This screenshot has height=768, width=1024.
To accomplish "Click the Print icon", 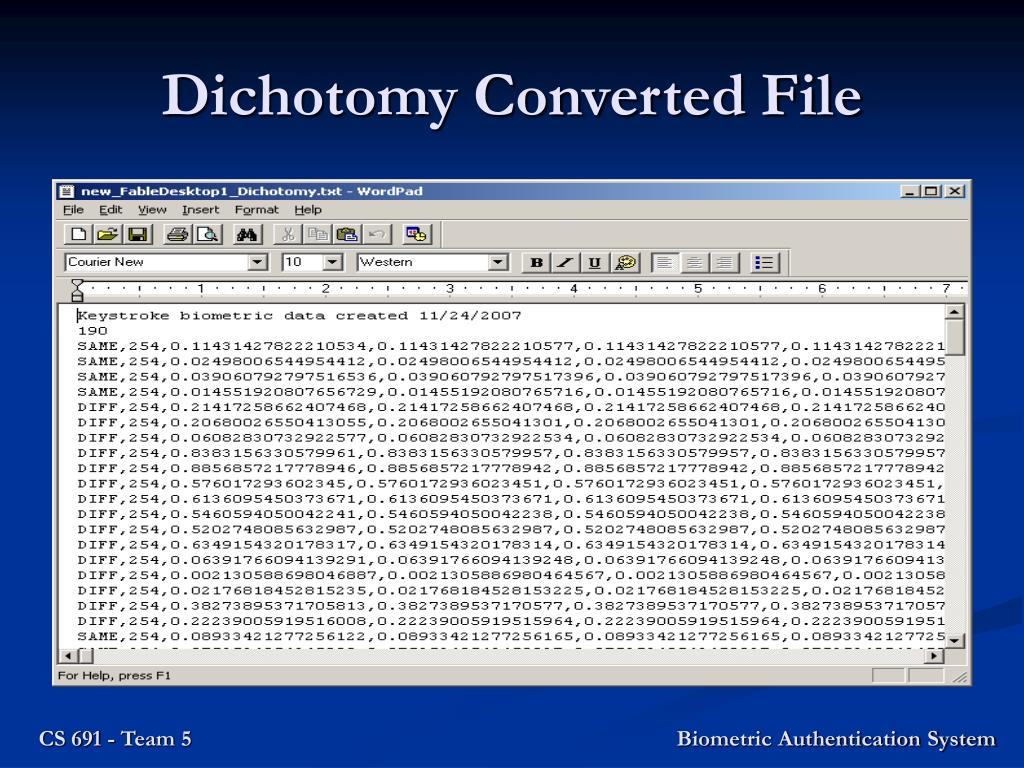I will tap(177, 234).
